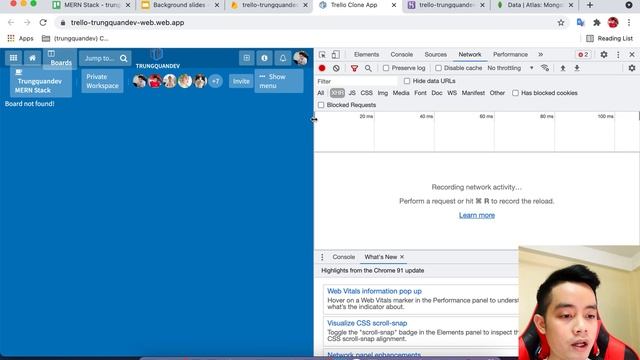
Task: Switch to the Sources tab in DevTools
Action: 436,54
